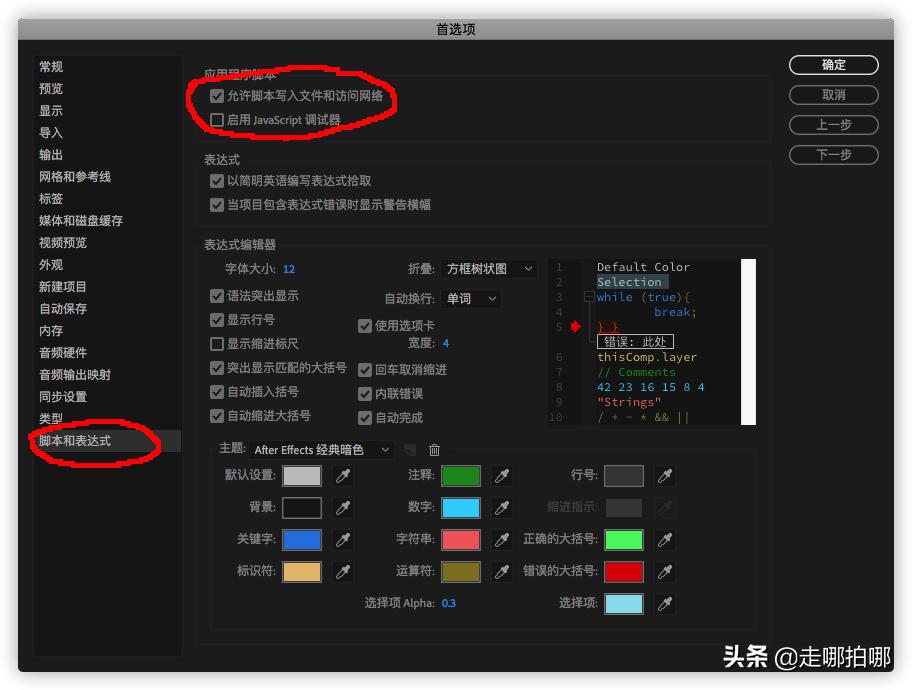Viewport: 912px width, 690px height.
Task: Use the 默认设置 eyedropper tool
Action: [343, 475]
